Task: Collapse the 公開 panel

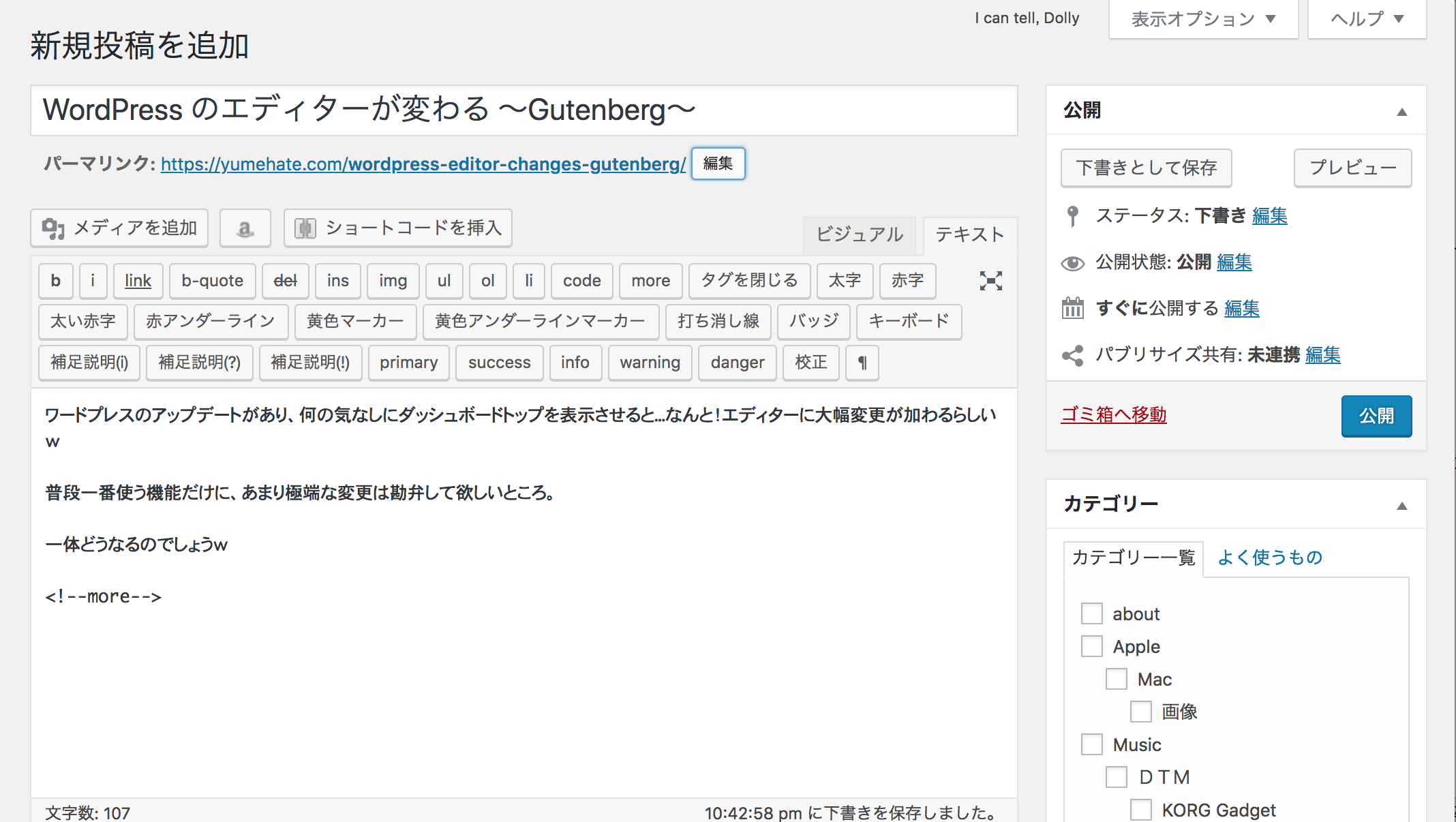Action: (1402, 112)
